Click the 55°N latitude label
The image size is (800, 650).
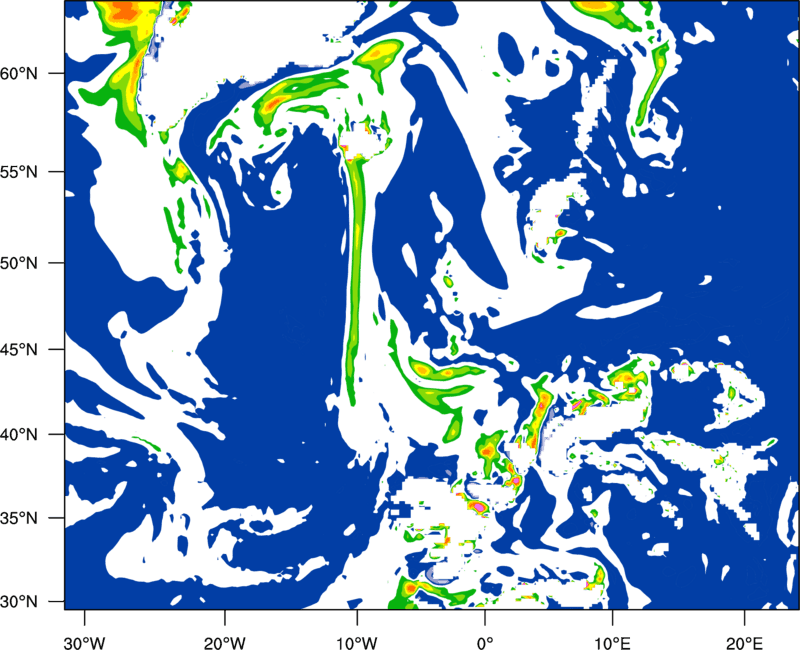(x=19, y=171)
